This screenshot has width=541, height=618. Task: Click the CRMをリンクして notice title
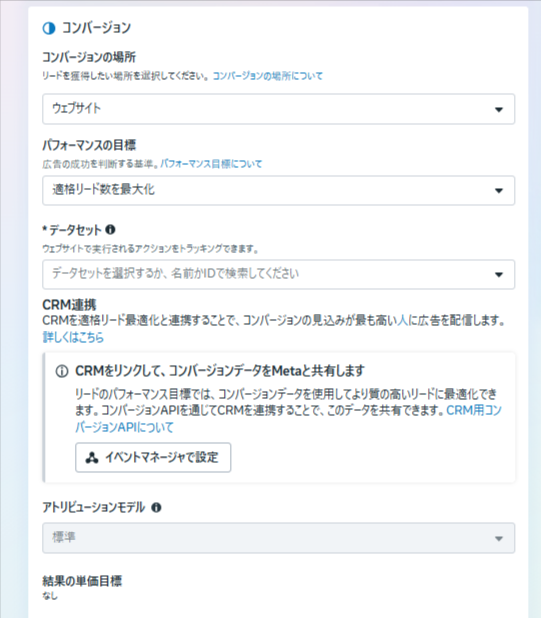(x=220, y=371)
